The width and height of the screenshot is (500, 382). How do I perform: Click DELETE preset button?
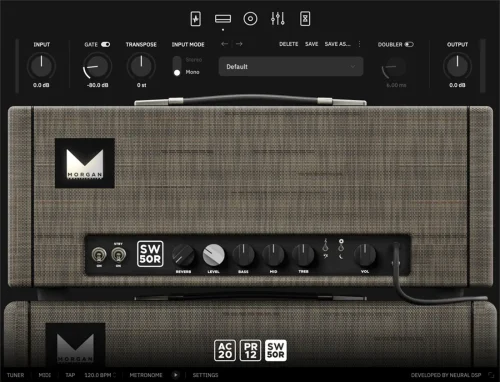coord(289,44)
